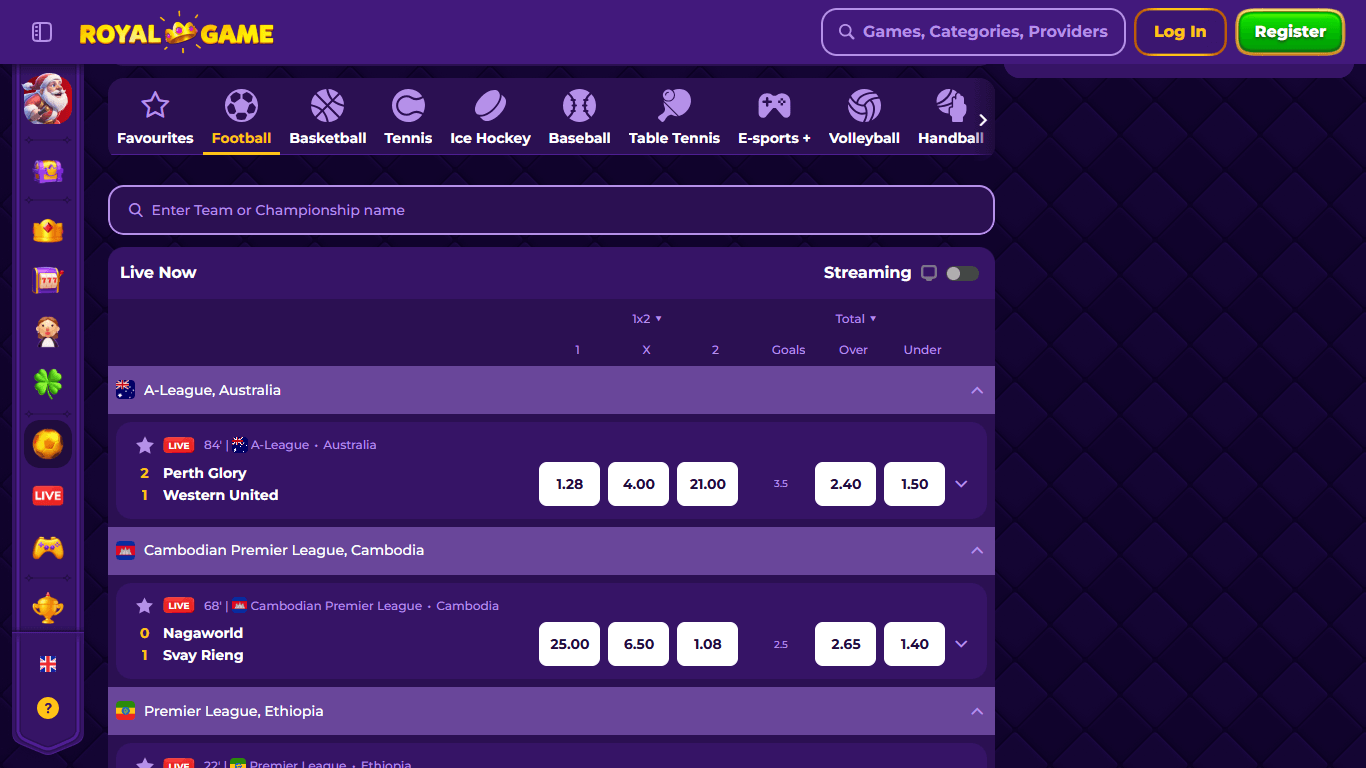
Task: Select Over 3.5 odds 2.40
Action: pos(845,484)
